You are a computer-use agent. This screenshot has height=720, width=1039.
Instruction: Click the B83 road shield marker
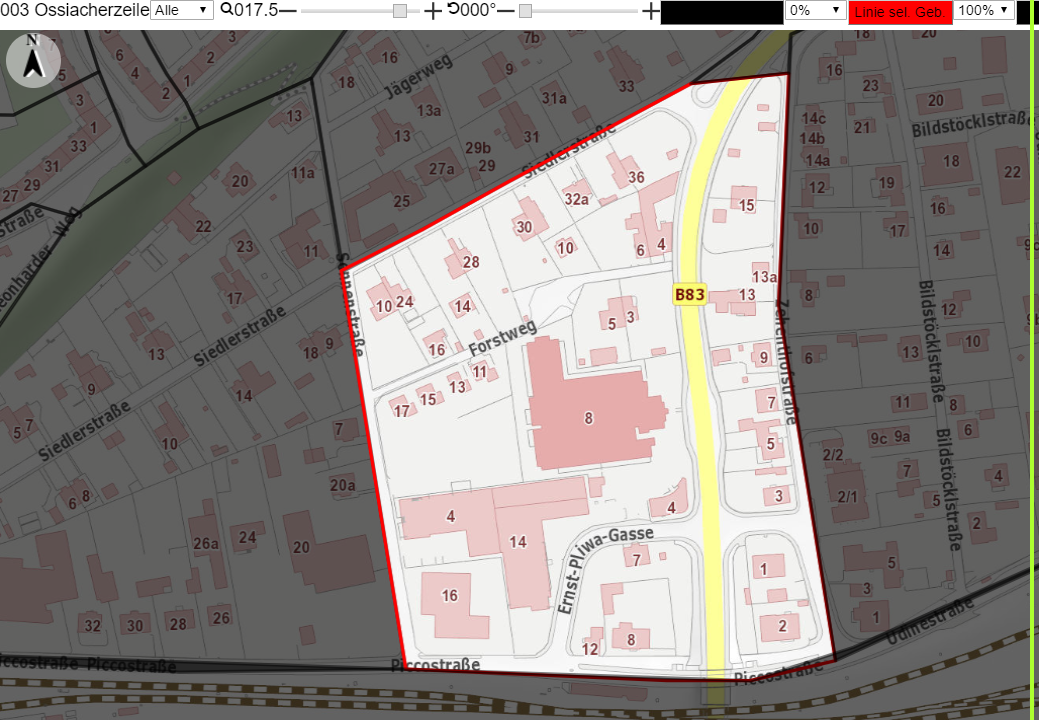coord(689,295)
